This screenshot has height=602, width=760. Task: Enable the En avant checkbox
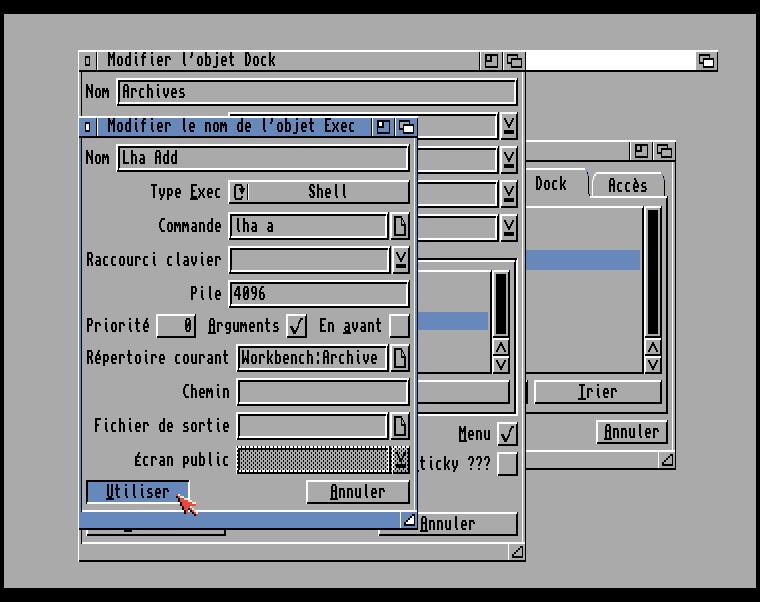(399, 326)
